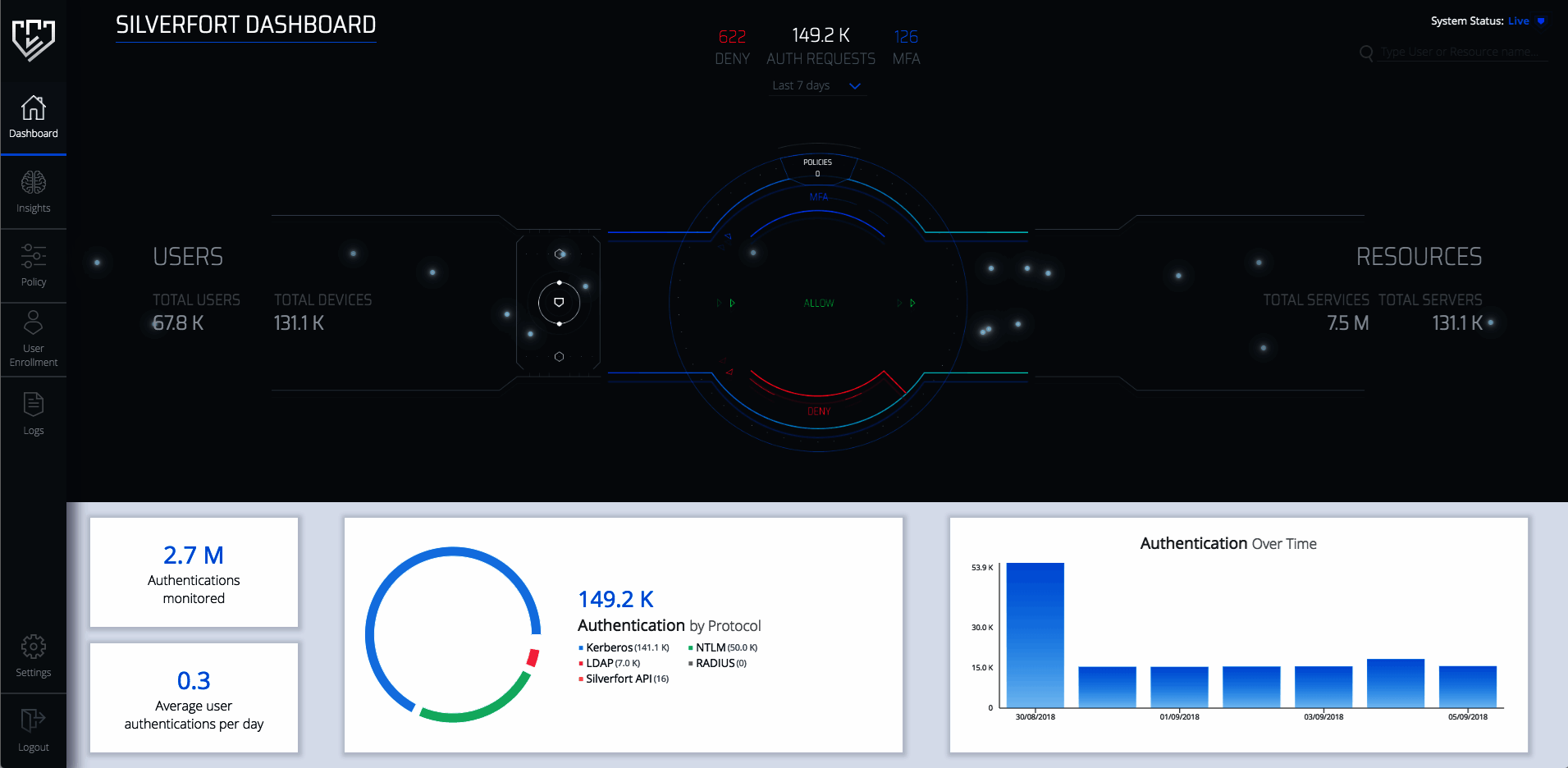Click the DENY label in the gauge
The height and width of the screenshot is (768, 1568).
(819, 412)
